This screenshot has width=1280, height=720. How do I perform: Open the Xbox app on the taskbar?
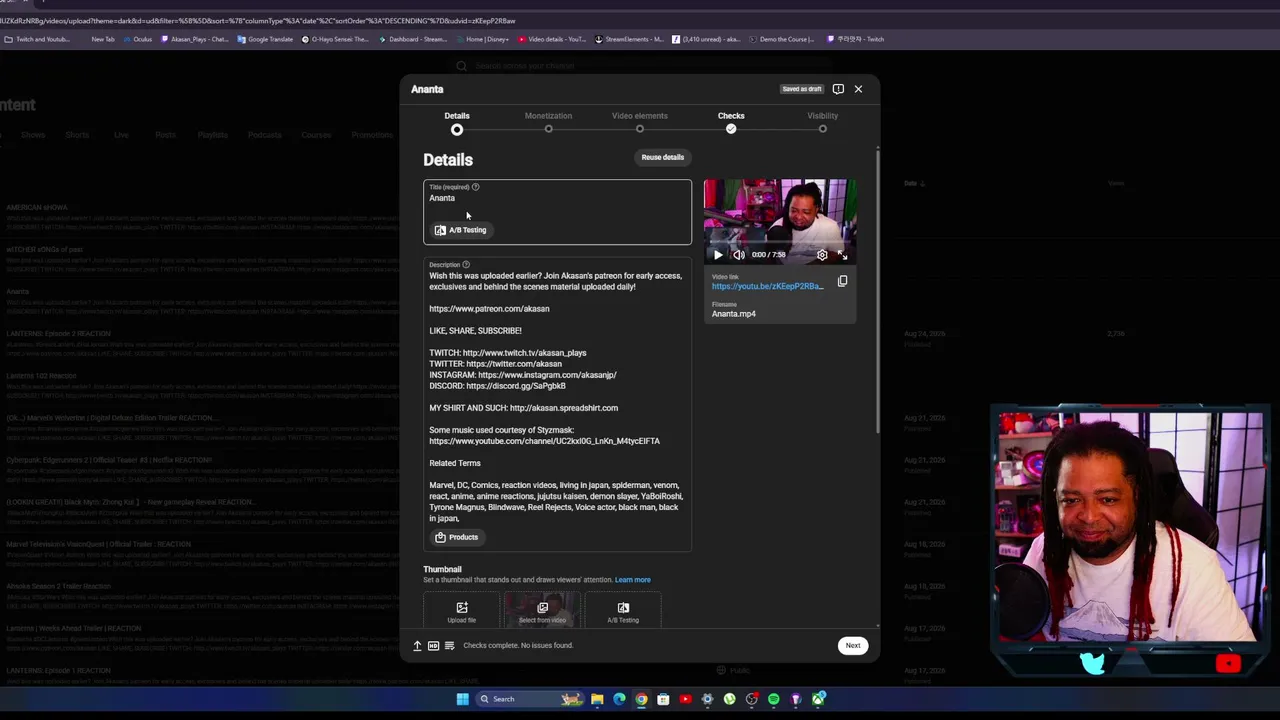click(818, 699)
